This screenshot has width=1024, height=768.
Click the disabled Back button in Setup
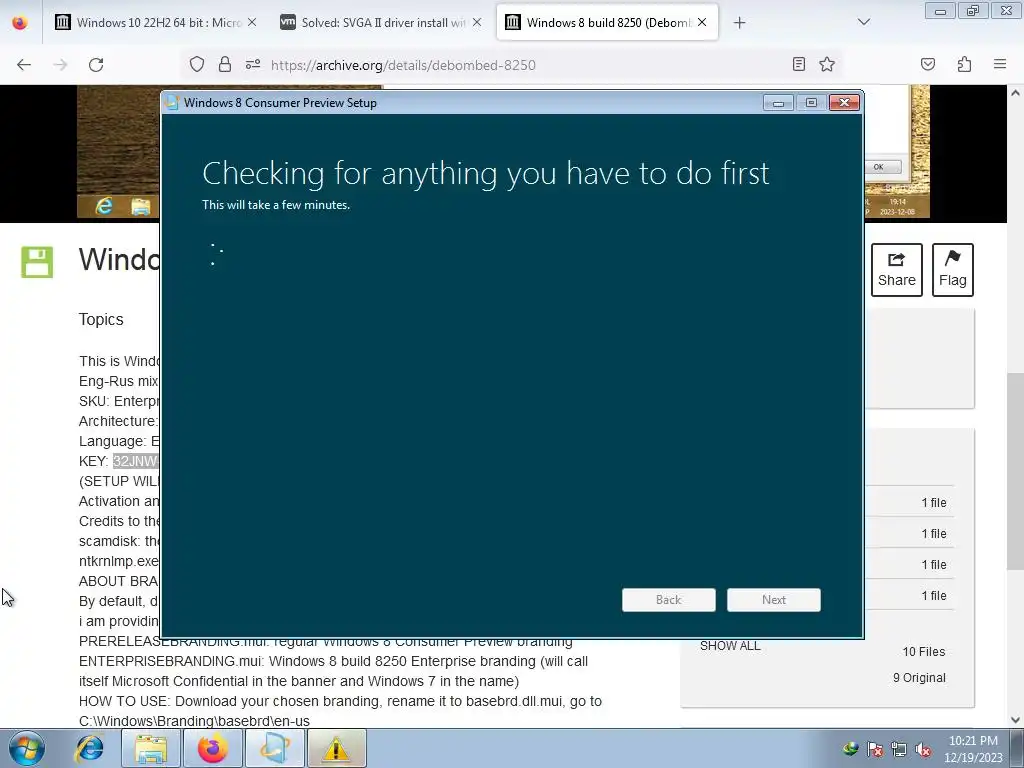669,600
